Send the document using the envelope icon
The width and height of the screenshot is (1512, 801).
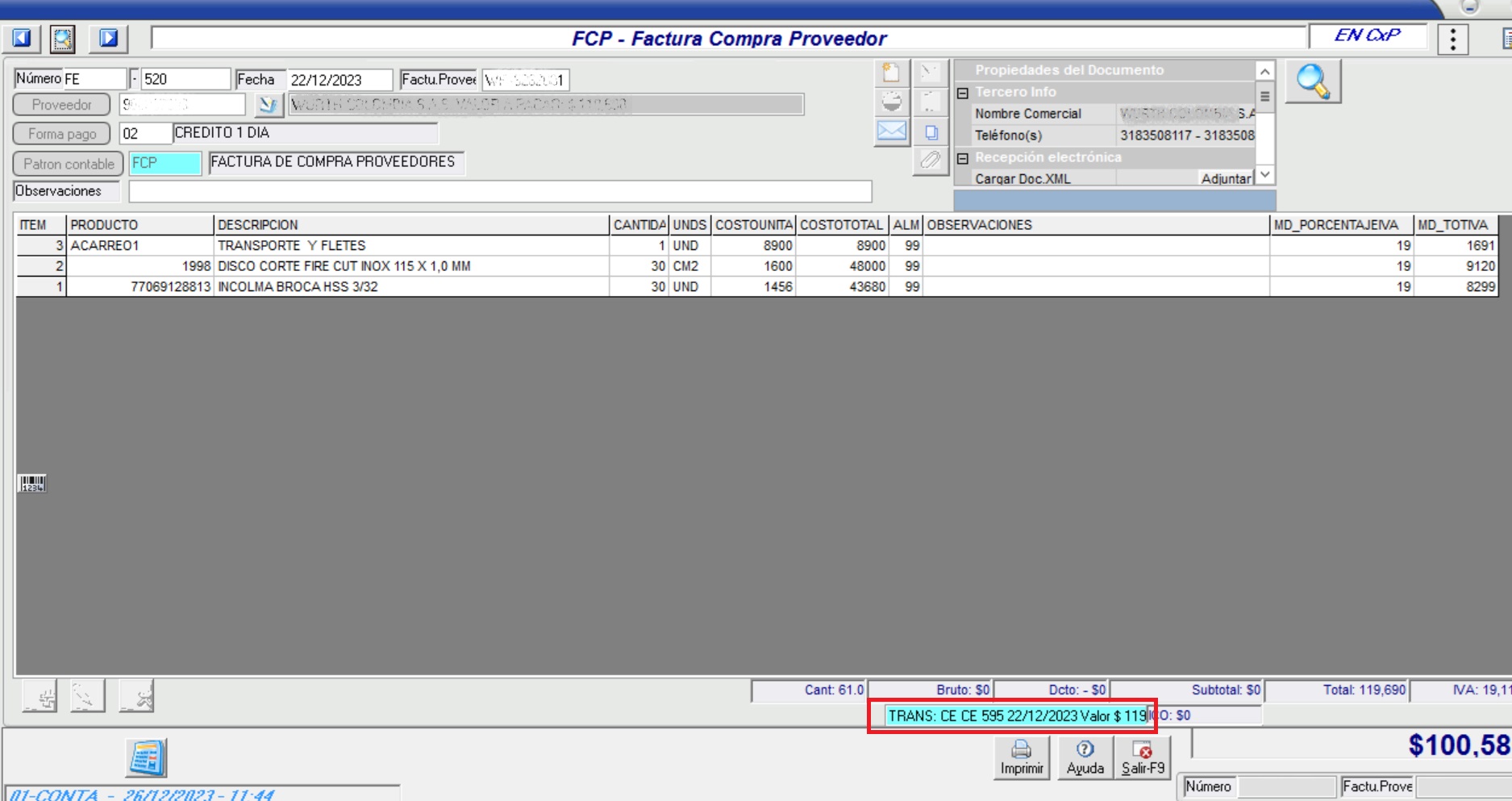pos(891,131)
